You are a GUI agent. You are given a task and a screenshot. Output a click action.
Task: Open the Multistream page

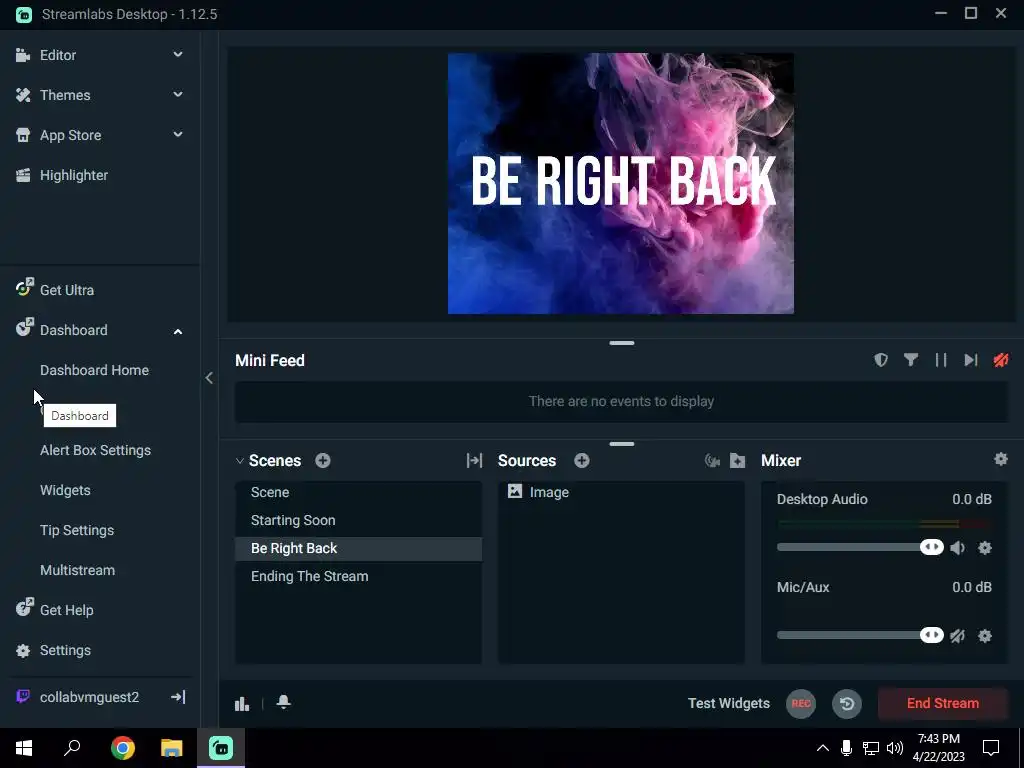coord(78,570)
